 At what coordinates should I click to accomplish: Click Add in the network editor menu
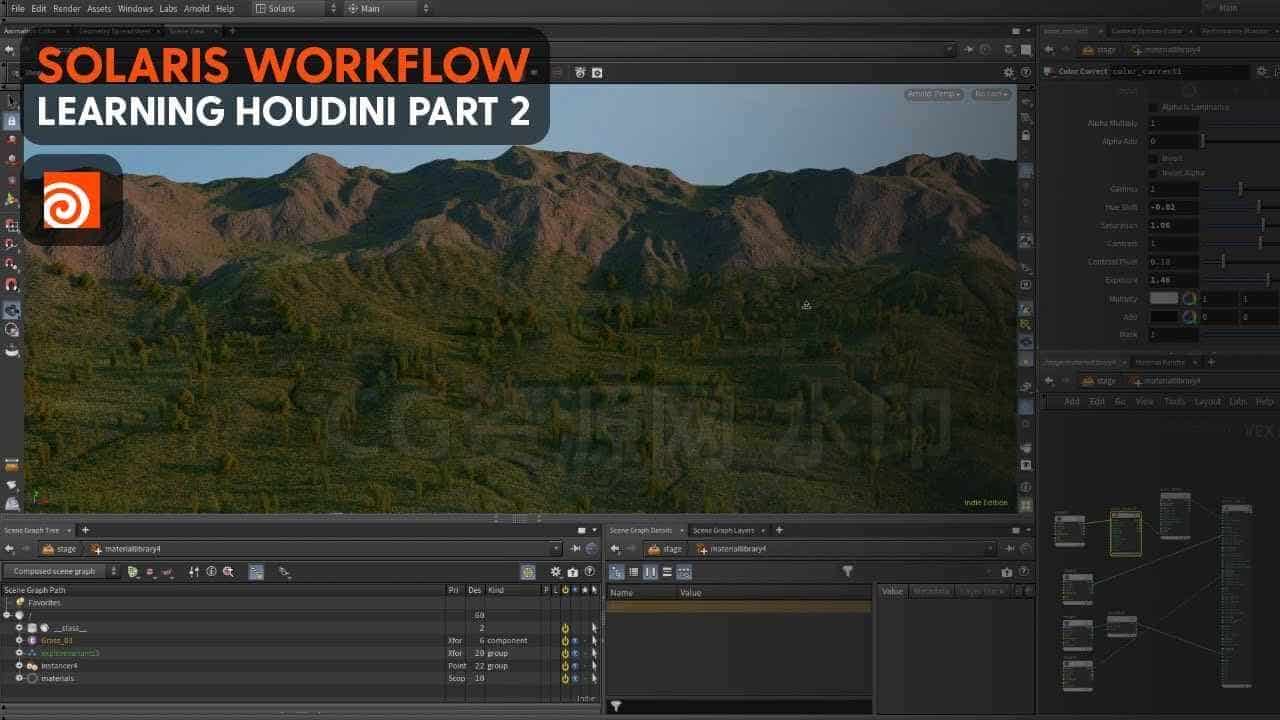coord(1072,401)
